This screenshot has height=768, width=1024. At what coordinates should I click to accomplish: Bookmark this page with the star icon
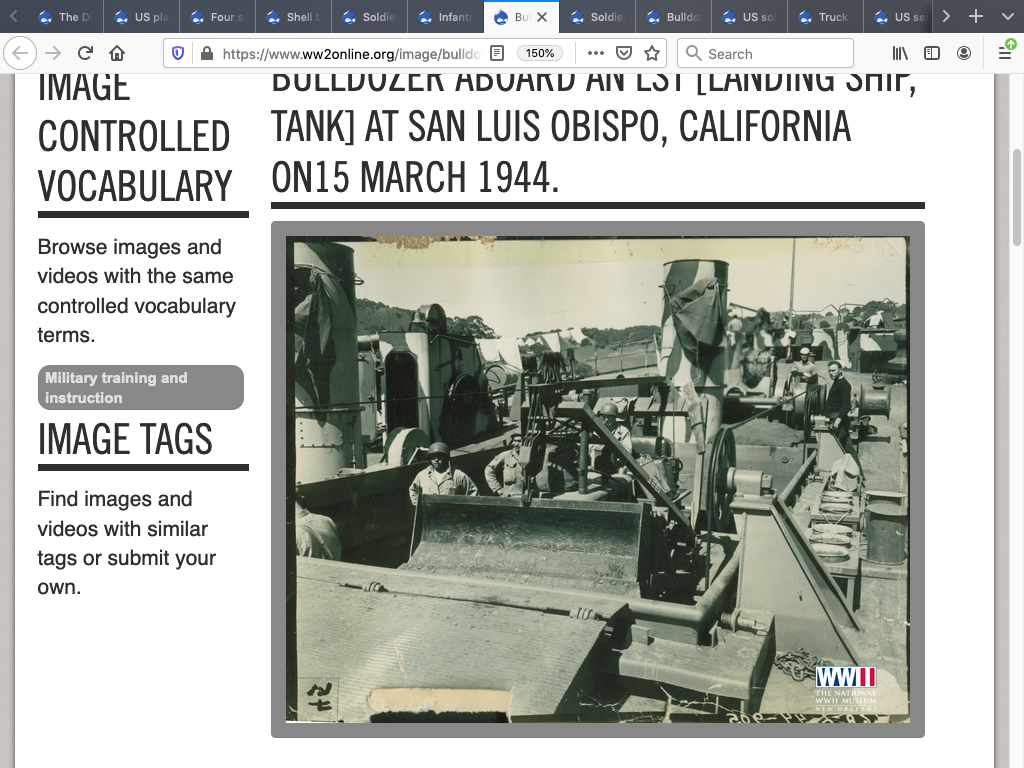click(652, 53)
